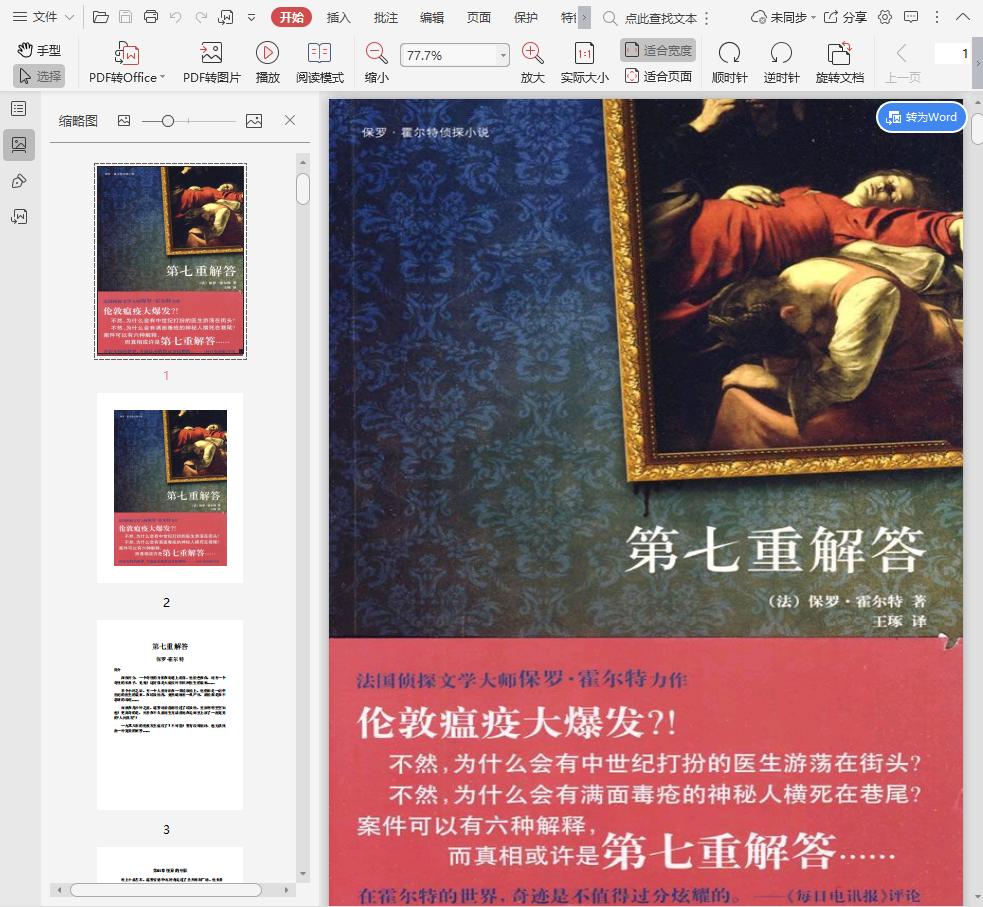Click the 77.7% zoom level field

click(449, 55)
